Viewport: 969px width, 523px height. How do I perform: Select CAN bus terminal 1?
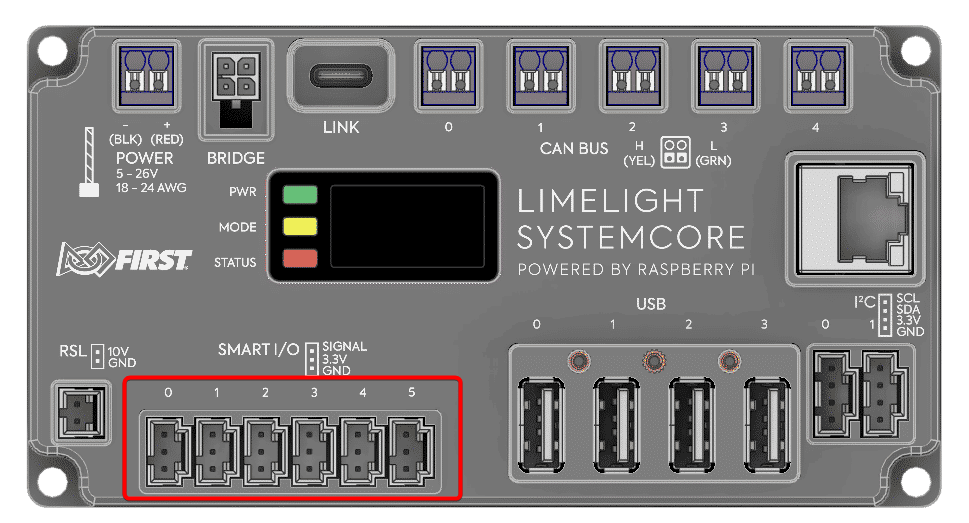tap(541, 76)
